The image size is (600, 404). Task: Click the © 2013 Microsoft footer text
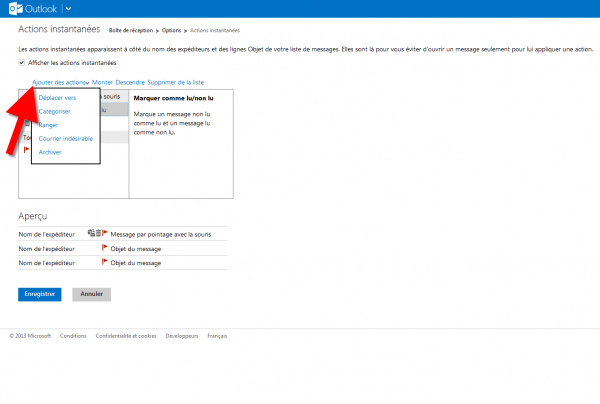point(30,336)
